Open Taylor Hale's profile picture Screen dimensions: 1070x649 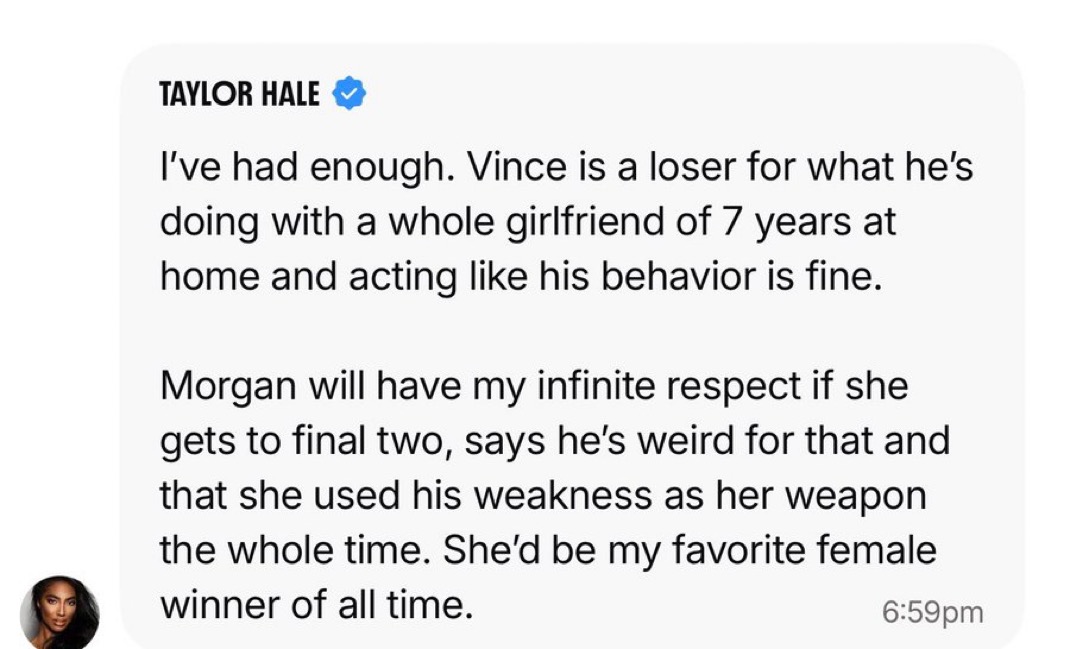coord(59,612)
